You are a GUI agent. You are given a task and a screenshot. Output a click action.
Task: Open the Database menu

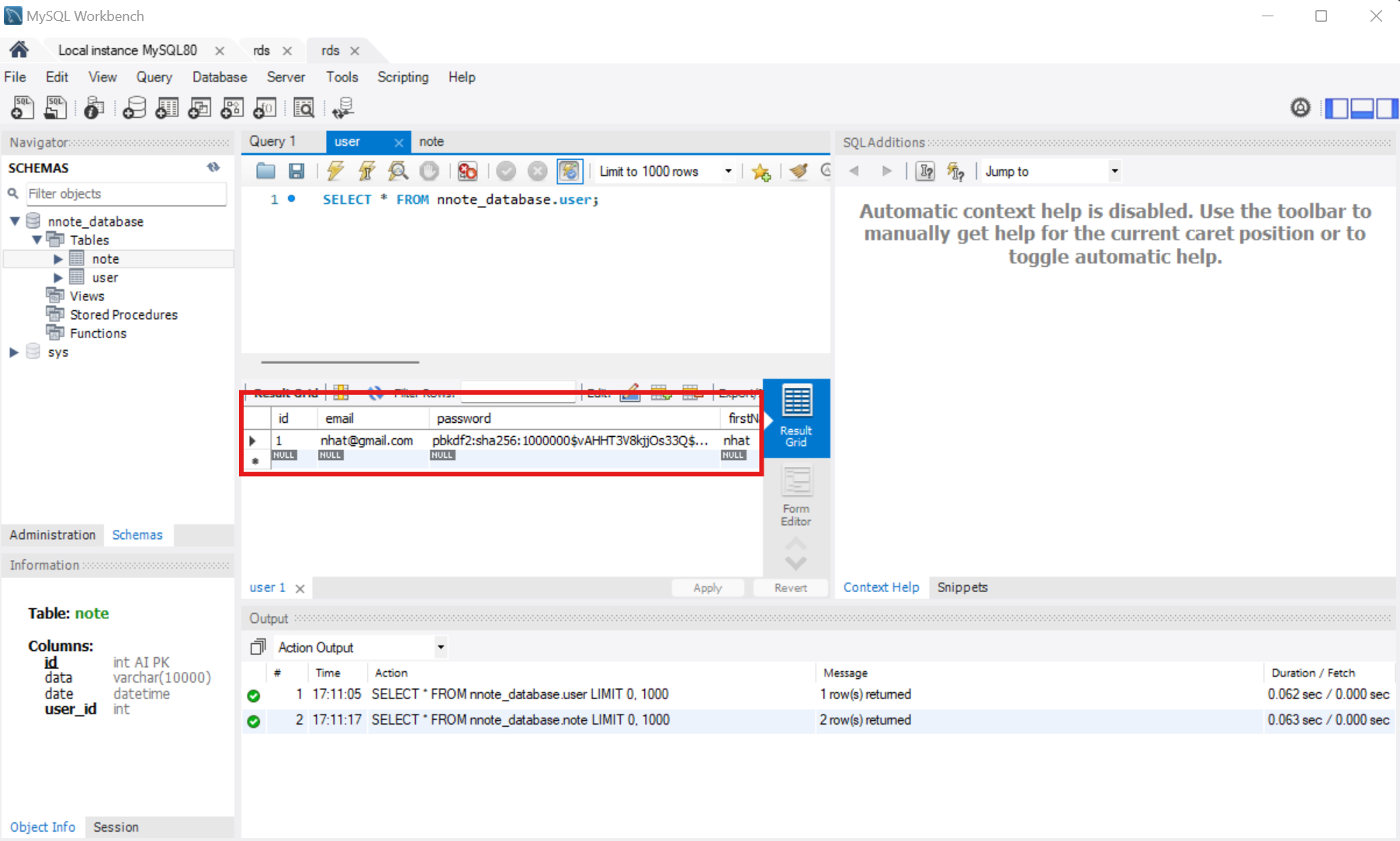click(x=220, y=77)
